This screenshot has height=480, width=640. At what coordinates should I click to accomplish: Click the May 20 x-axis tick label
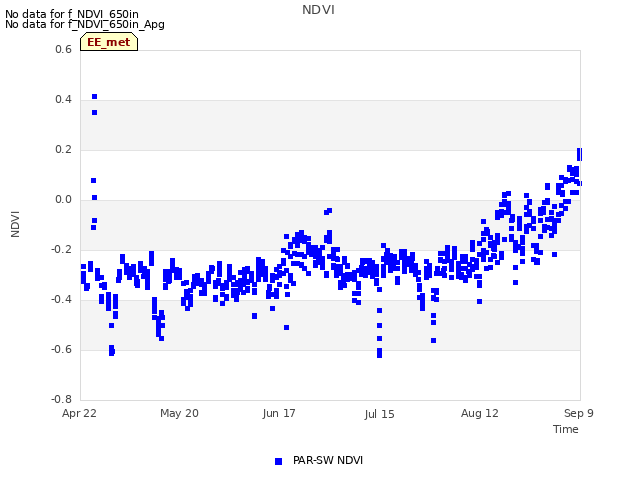179,413
